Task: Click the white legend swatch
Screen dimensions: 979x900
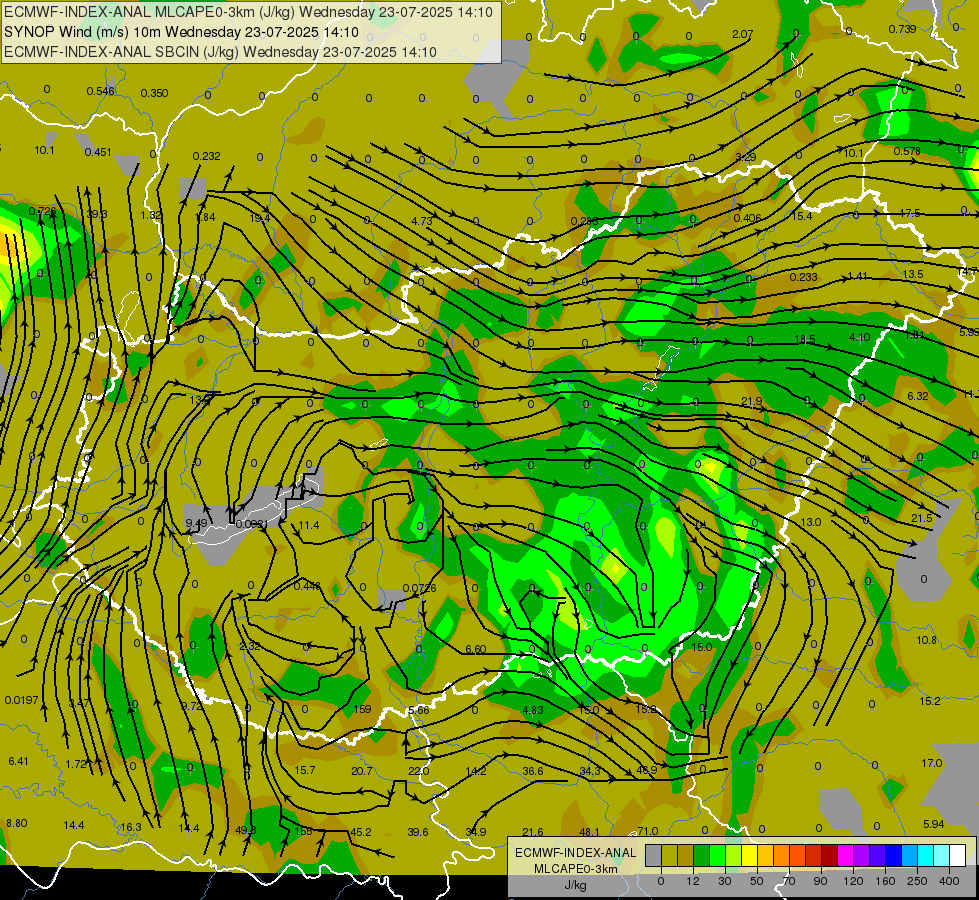Action: point(958,856)
